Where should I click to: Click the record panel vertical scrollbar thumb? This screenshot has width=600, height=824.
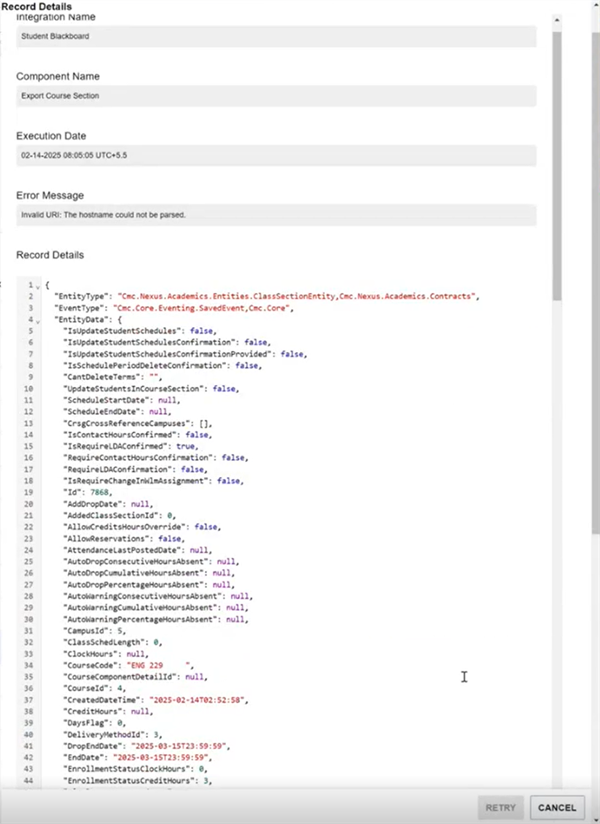[557, 166]
